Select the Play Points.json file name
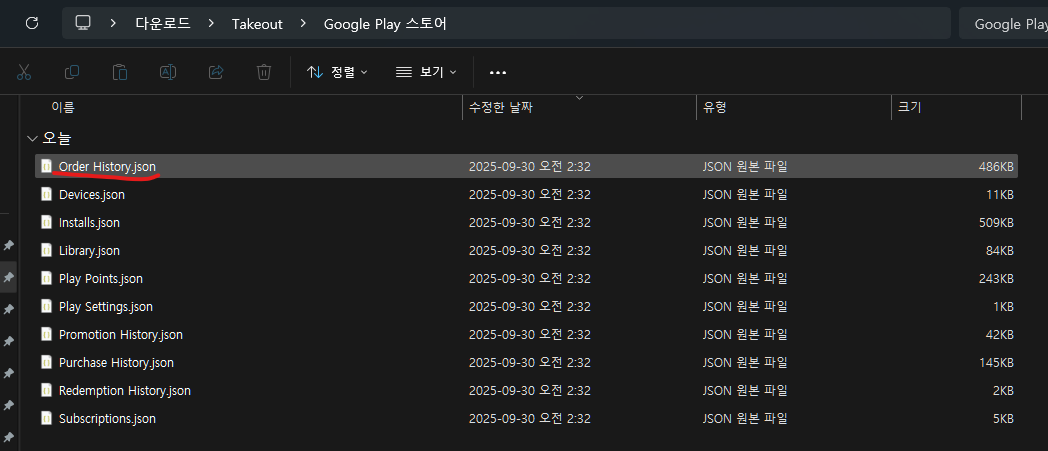This screenshot has height=451, width=1048. (x=100, y=279)
